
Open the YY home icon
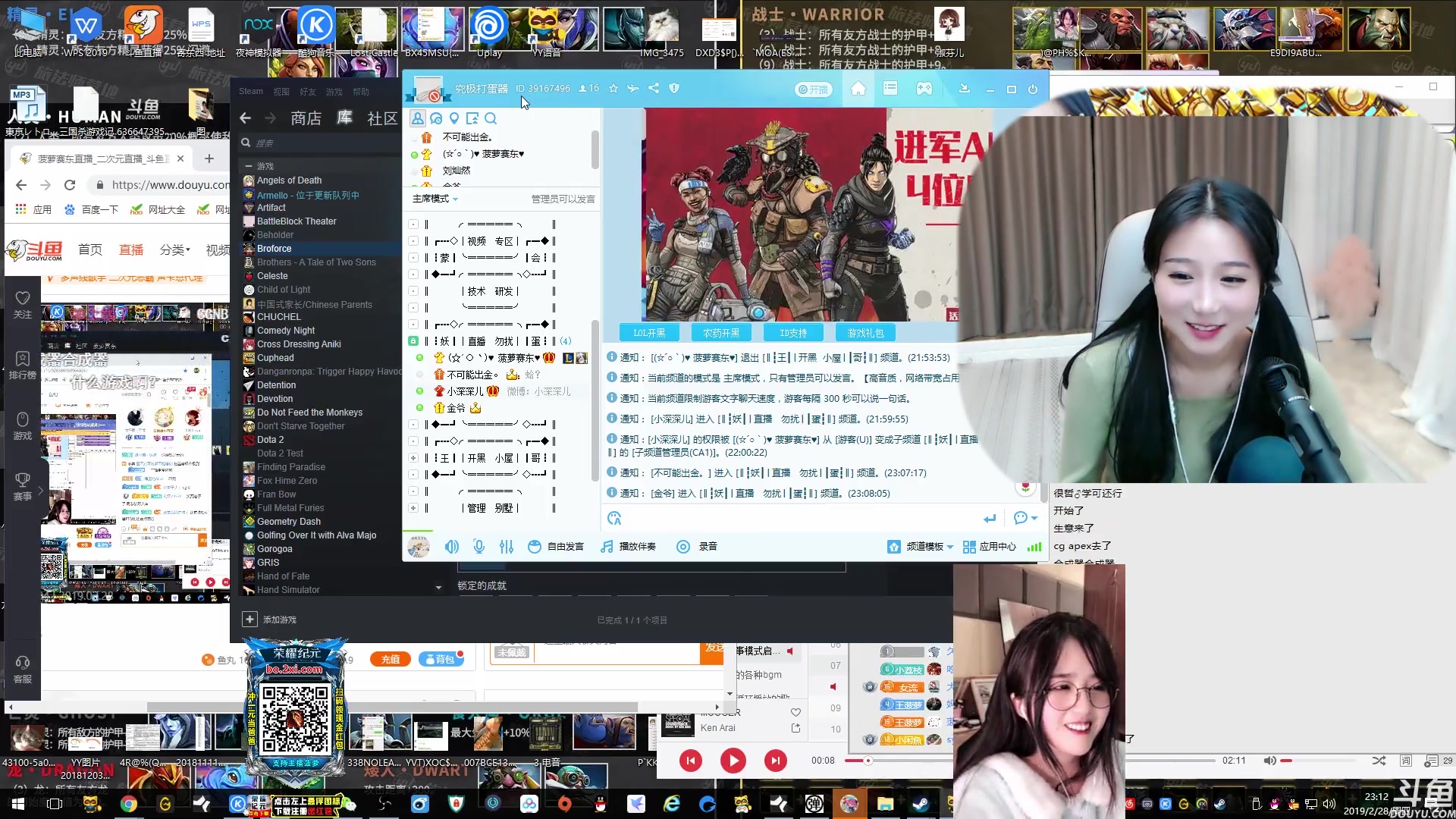pyautogui.click(x=858, y=89)
